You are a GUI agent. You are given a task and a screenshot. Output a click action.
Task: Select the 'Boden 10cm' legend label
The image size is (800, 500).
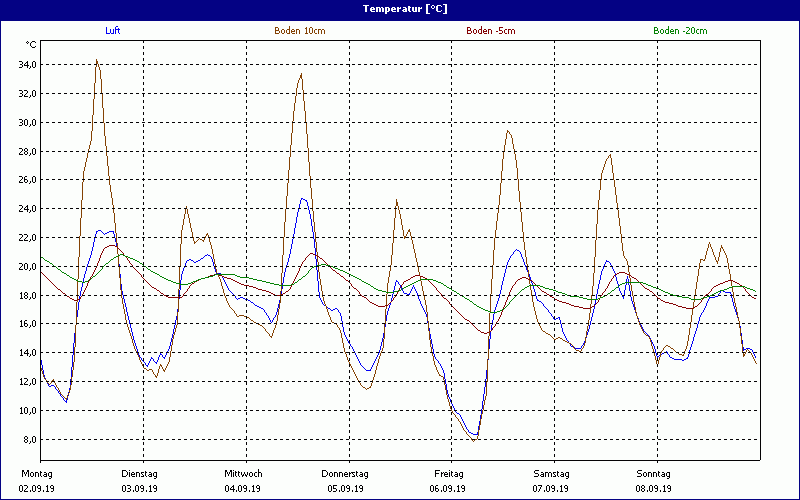click(x=300, y=31)
